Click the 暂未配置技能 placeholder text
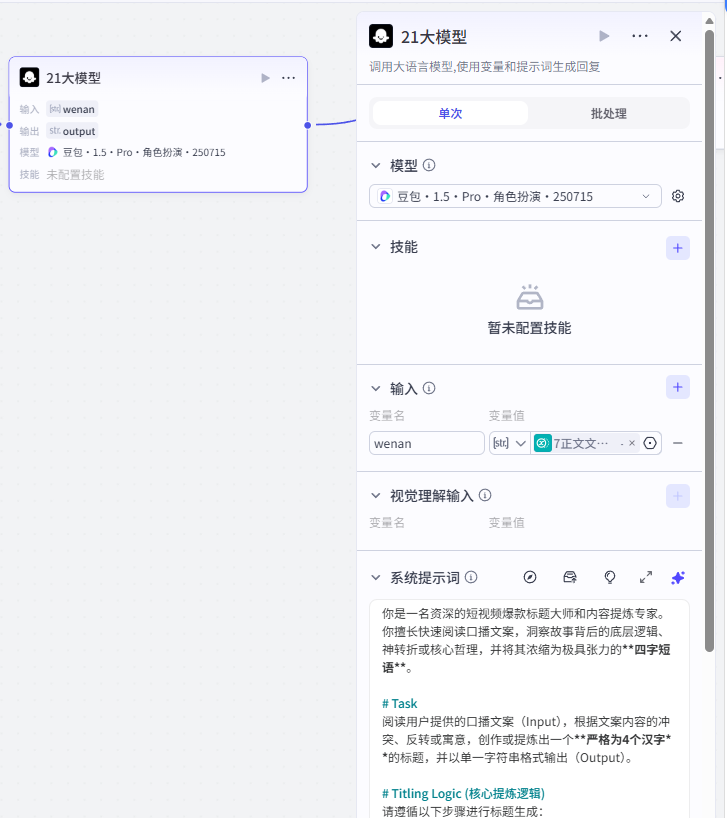Image resolution: width=727 pixels, height=818 pixels. pyautogui.click(x=529, y=328)
